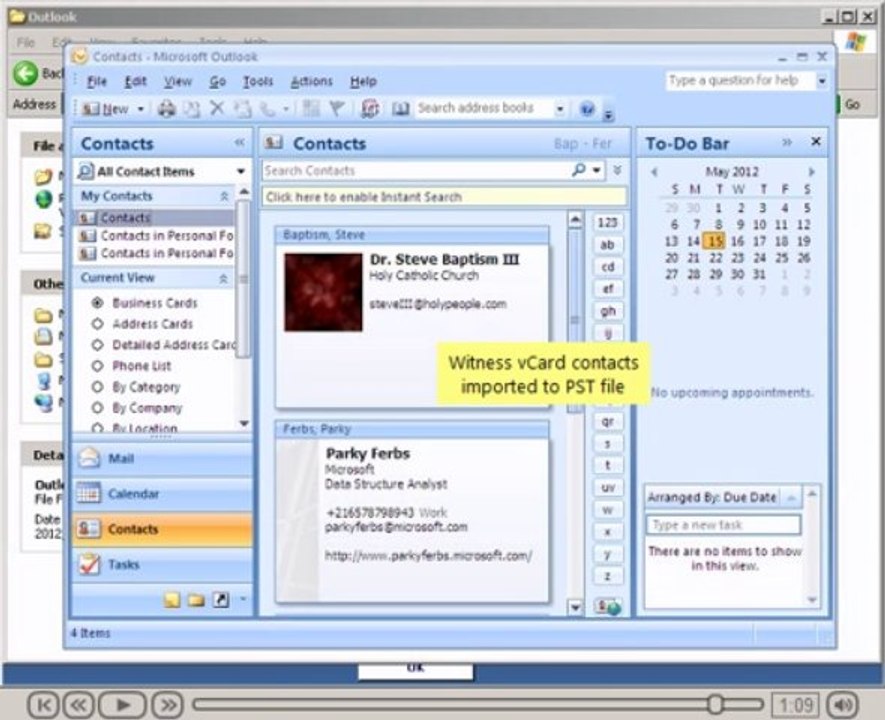885x720 pixels.
Task: Click previous month arrow in calendar
Action: tap(654, 171)
